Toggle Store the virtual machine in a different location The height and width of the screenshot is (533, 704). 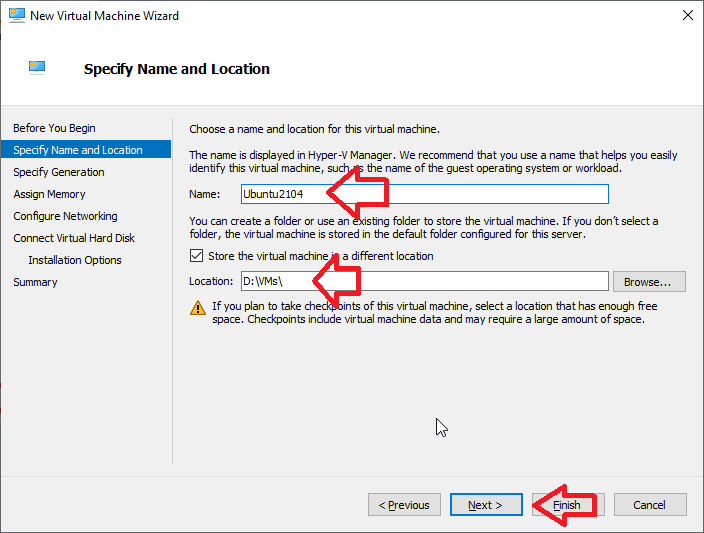coord(196,256)
